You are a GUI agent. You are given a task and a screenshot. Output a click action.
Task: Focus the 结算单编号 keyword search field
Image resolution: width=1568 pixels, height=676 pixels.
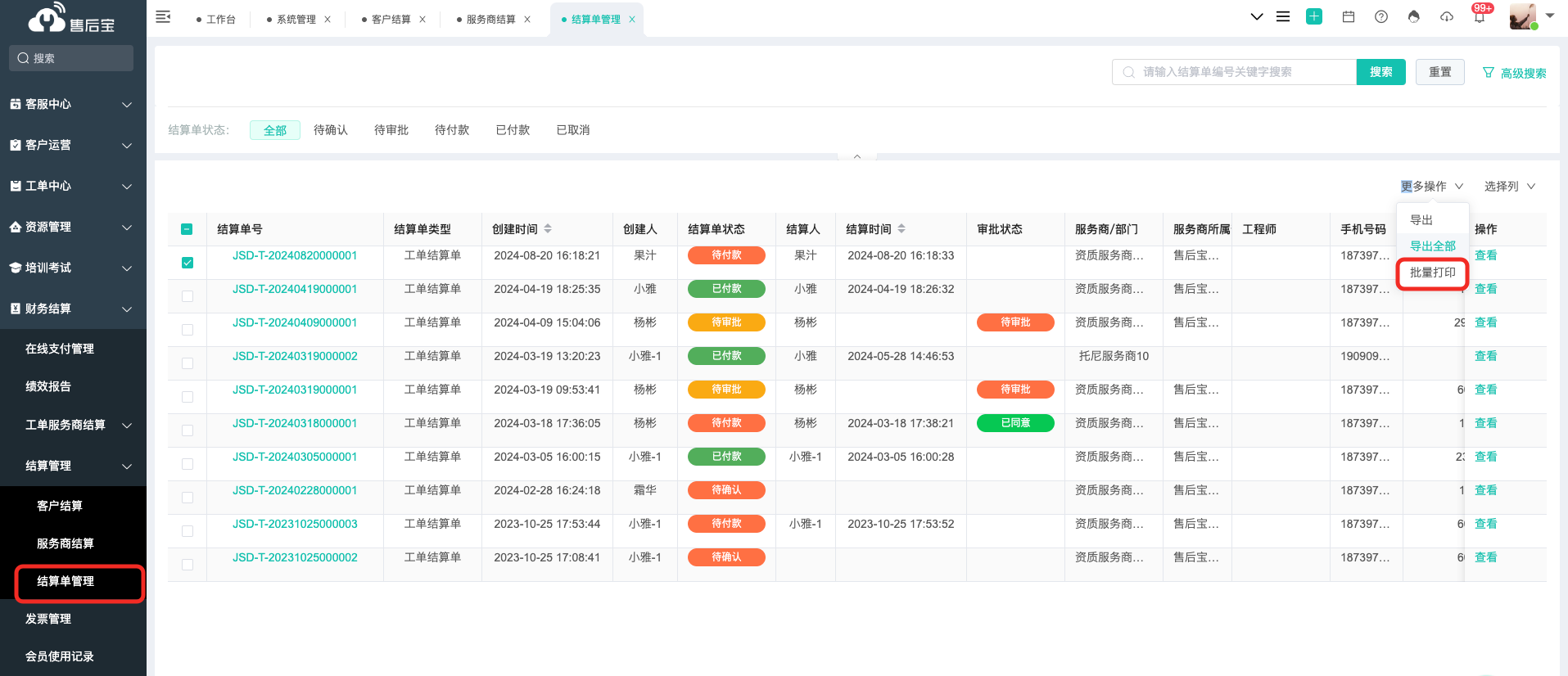pyautogui.click(x=1234, y=72)
